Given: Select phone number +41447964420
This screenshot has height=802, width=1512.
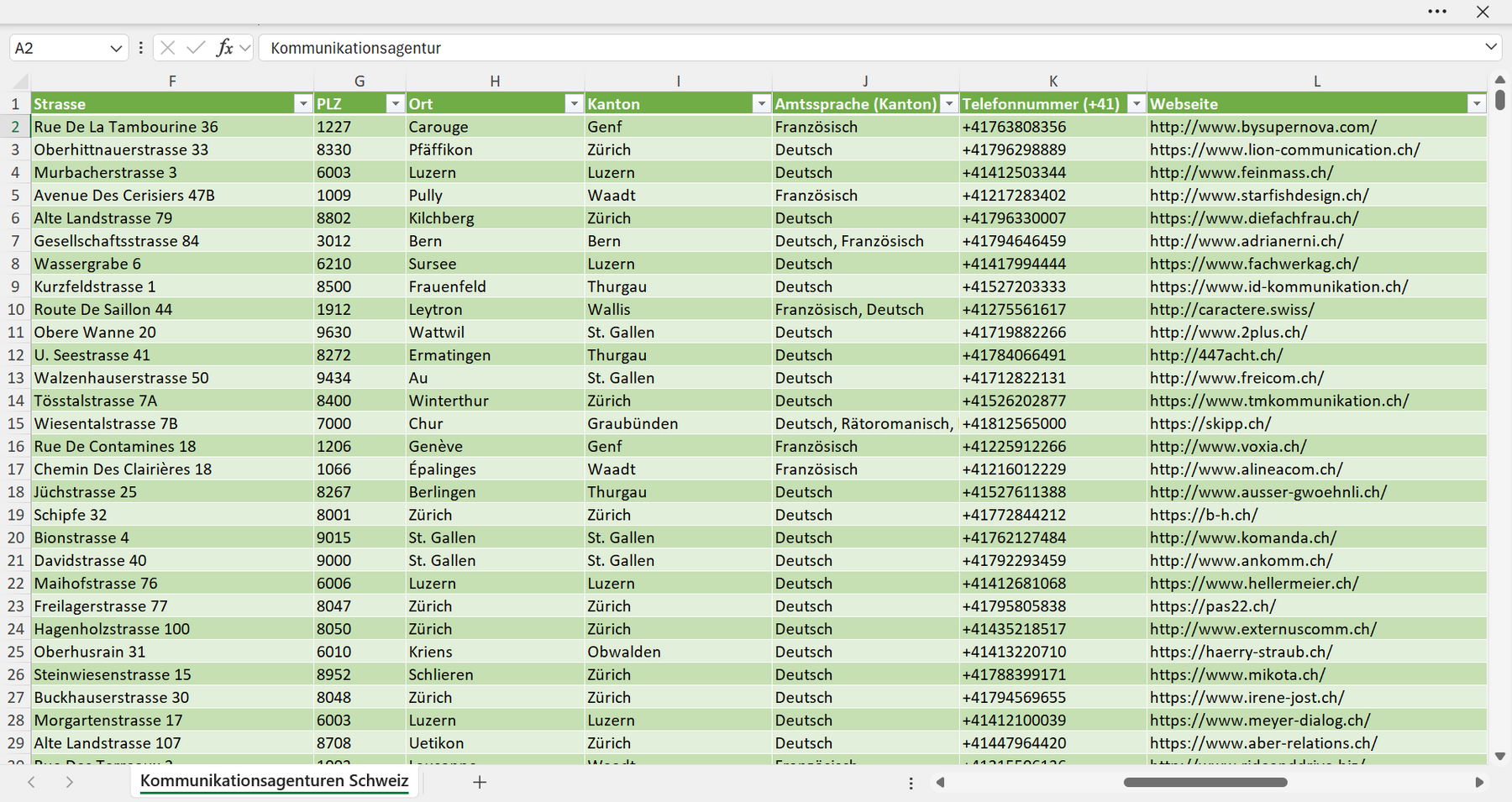Looking at the screenshot, I should click(1053, 743).
